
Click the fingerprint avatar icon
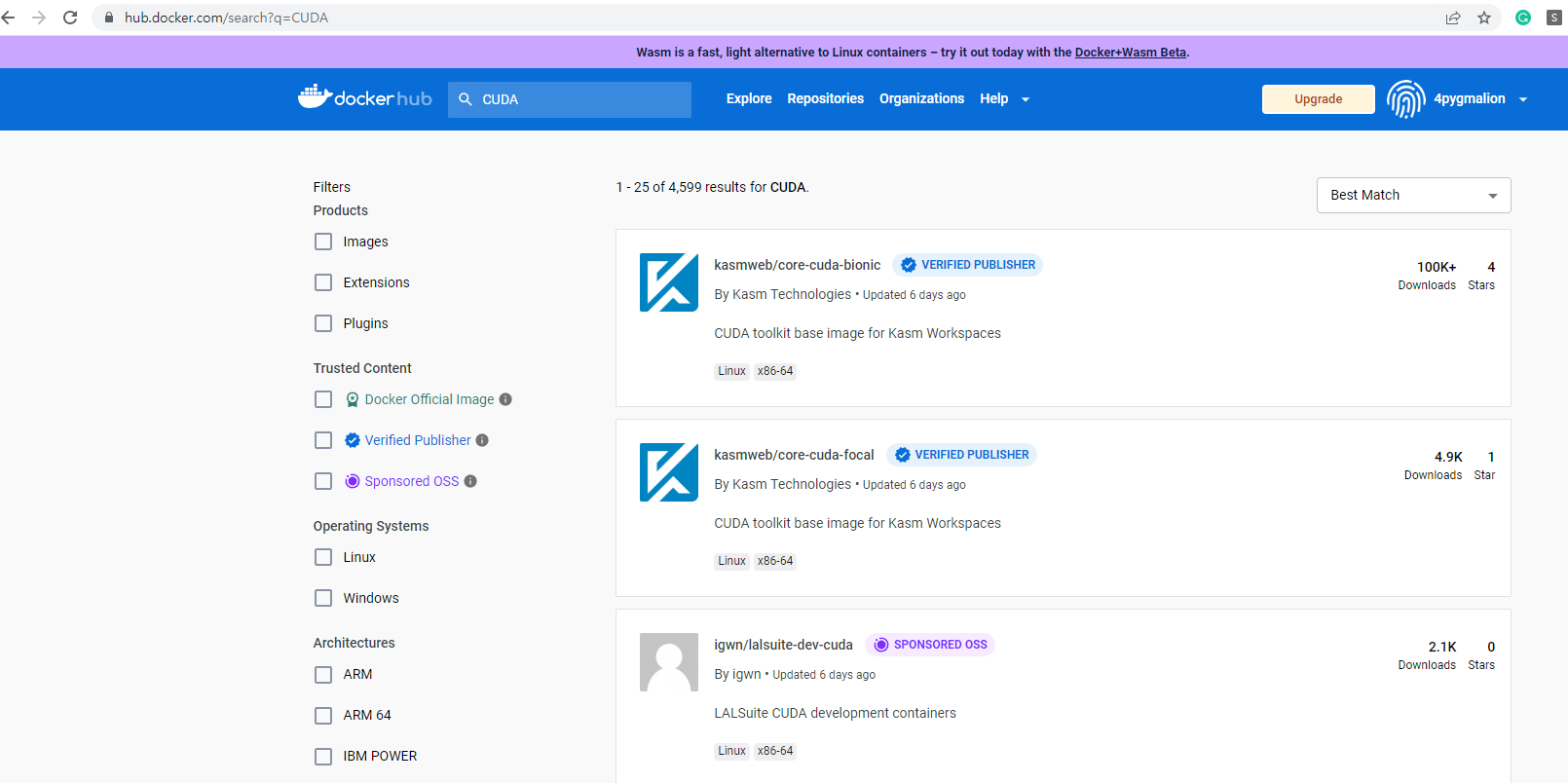tap(1405, 98)
